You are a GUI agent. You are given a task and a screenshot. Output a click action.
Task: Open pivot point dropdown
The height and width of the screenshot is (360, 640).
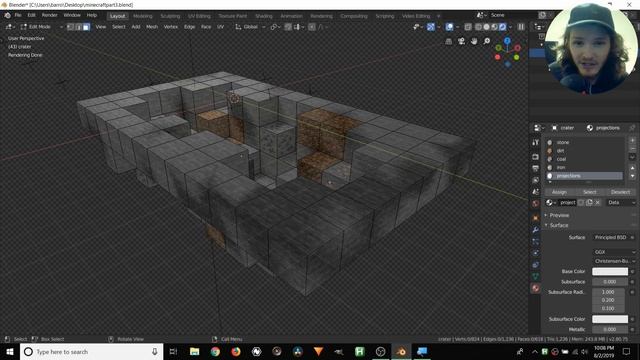coord(275,27)
